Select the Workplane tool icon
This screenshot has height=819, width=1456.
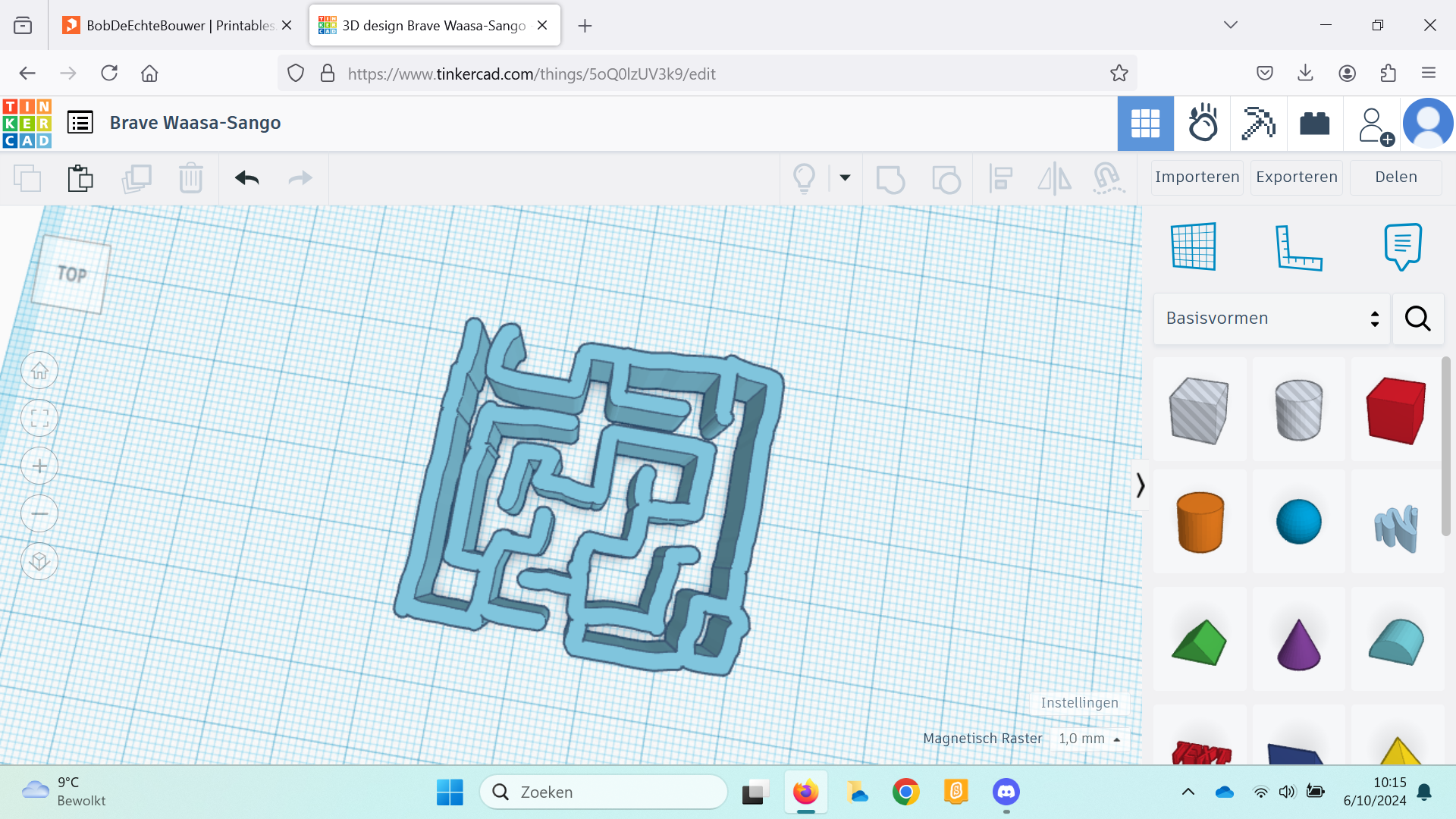[x=1194, y=246]
